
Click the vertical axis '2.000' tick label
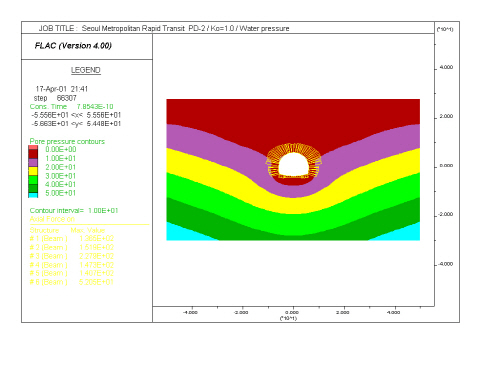click(446, 116)
